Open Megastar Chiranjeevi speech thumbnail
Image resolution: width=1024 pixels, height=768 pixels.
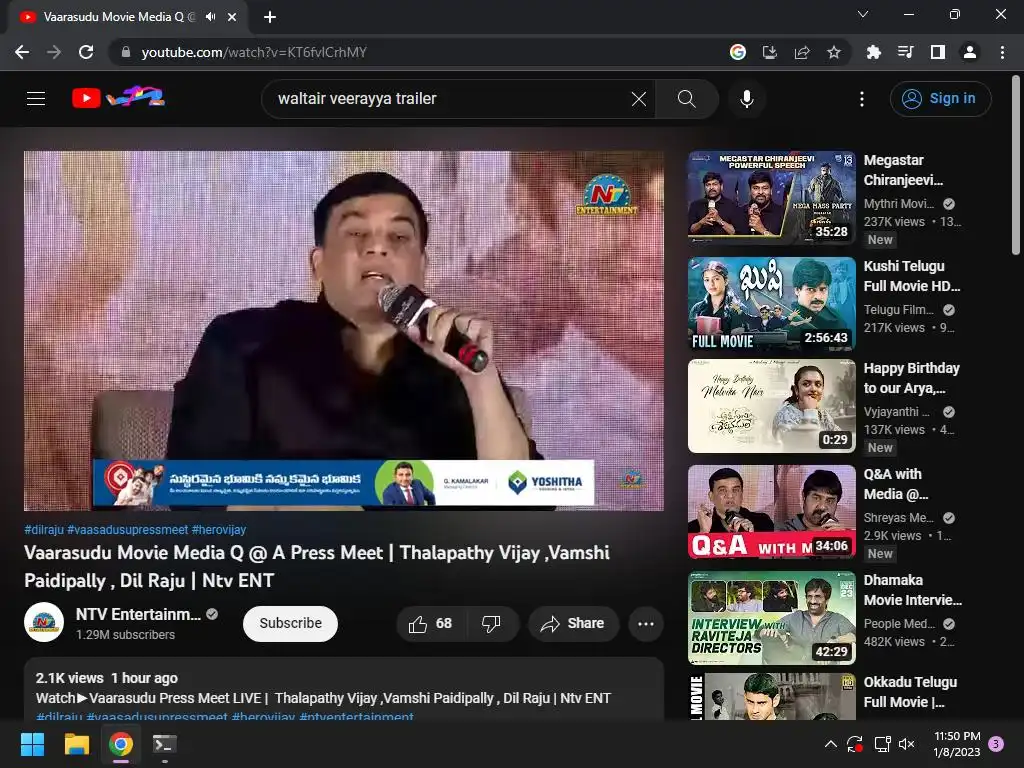click(x=771, y=198)
